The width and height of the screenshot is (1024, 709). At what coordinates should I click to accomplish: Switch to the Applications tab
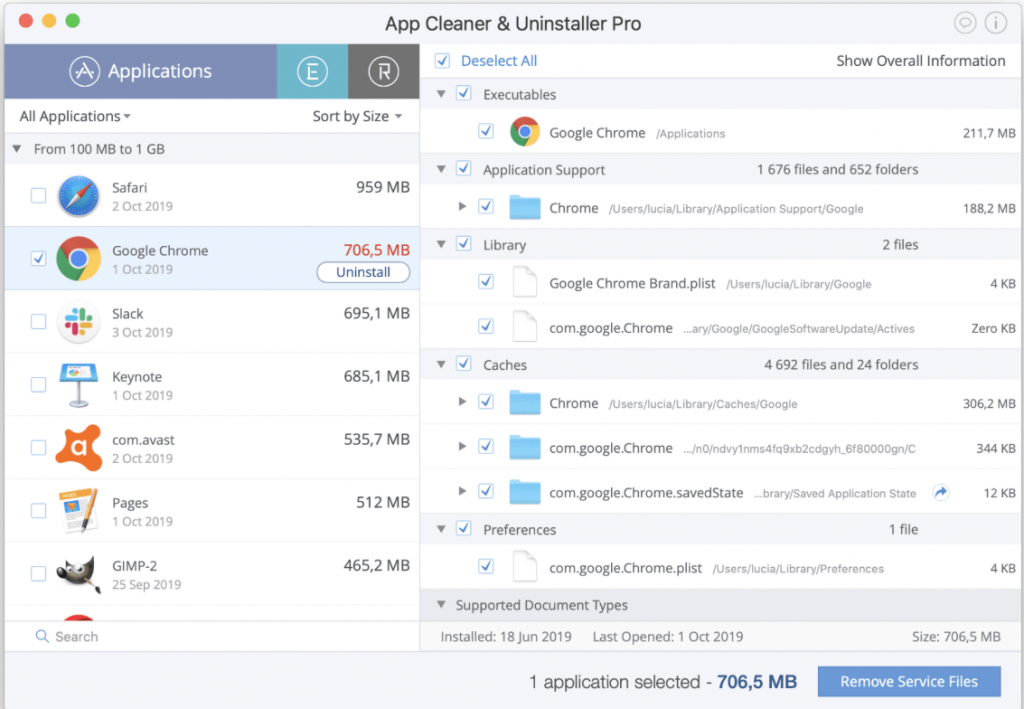coord(140,71)
